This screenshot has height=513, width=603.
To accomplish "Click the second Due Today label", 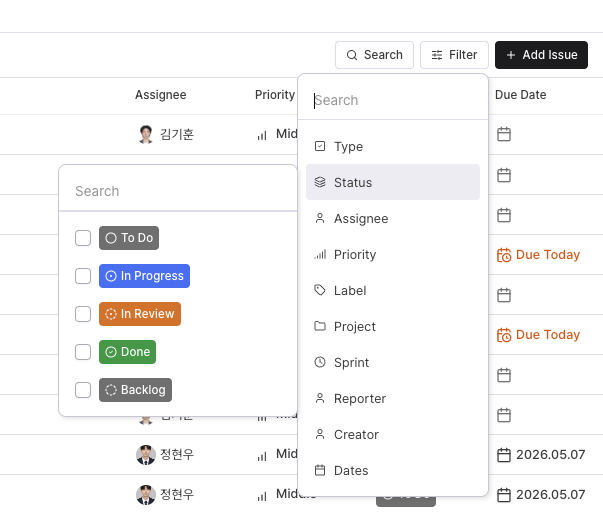I will (x=548, y=335).
